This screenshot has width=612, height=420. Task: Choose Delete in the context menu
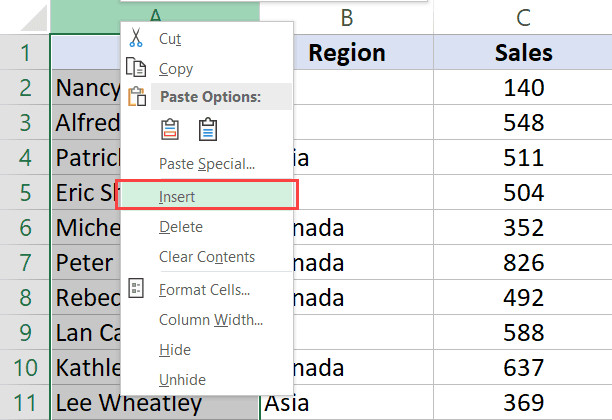(x=181, y=227)
